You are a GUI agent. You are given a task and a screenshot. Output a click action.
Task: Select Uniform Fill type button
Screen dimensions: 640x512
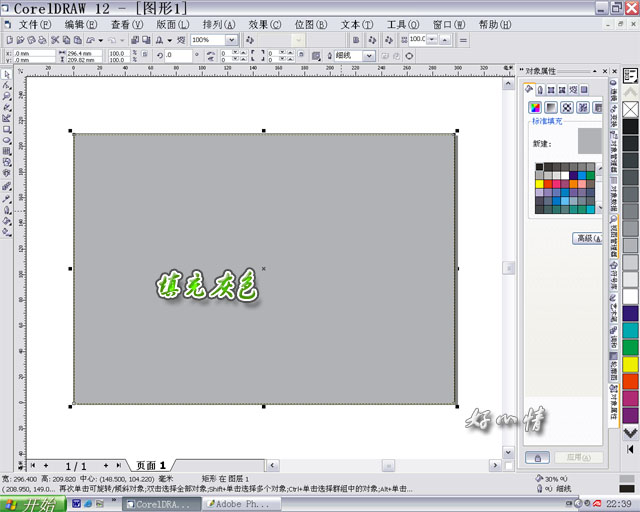tap(535, 107)
